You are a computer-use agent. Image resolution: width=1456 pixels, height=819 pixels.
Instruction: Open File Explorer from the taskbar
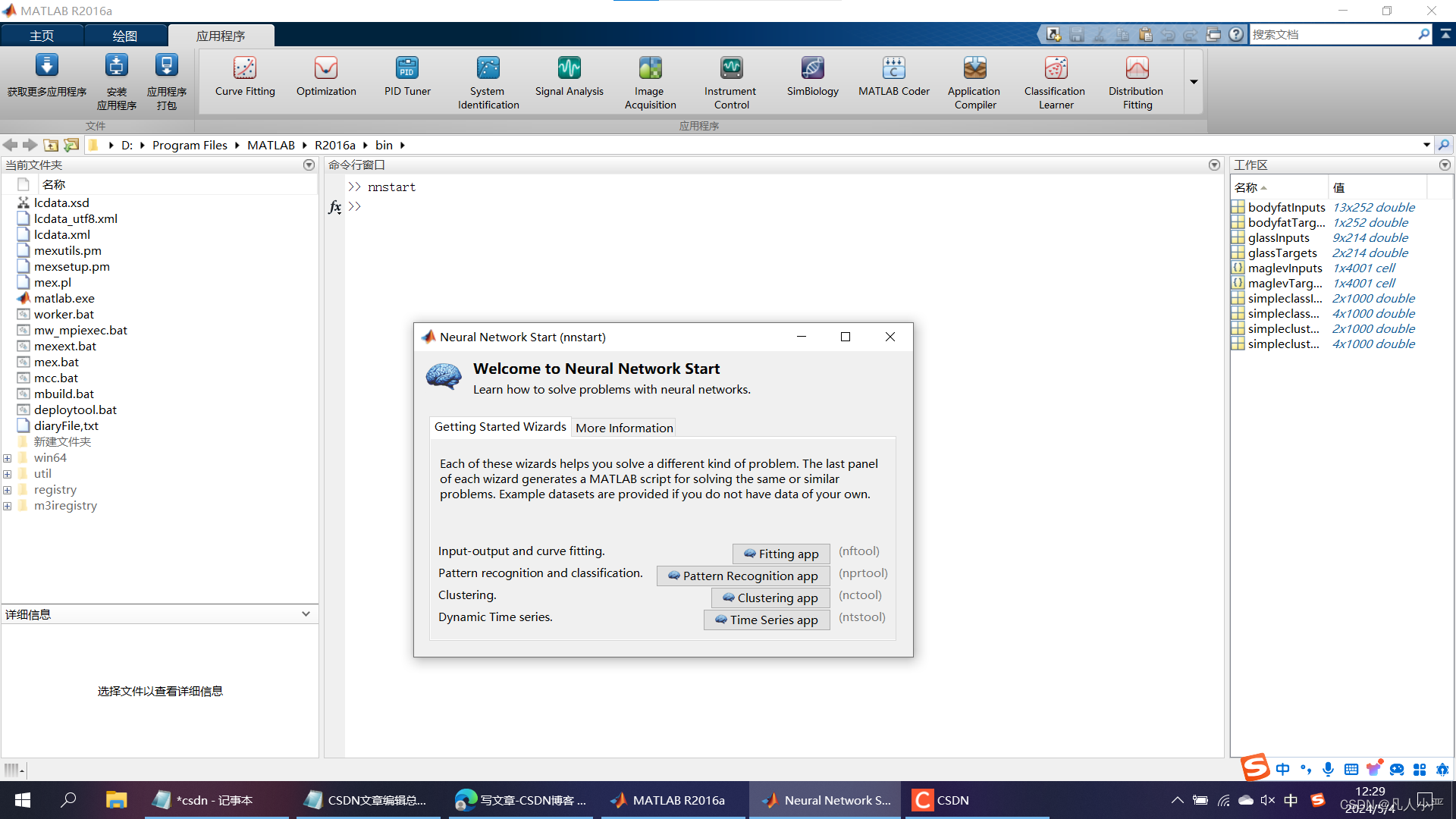pyautogui.click(x=116, y=800)
